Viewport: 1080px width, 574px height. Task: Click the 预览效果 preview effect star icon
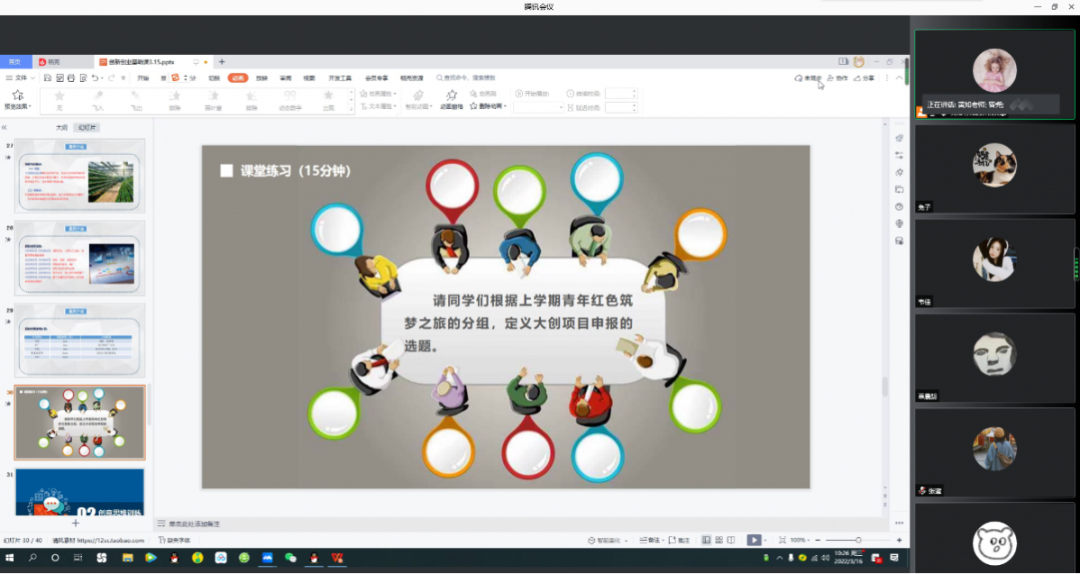coord(17,95)
